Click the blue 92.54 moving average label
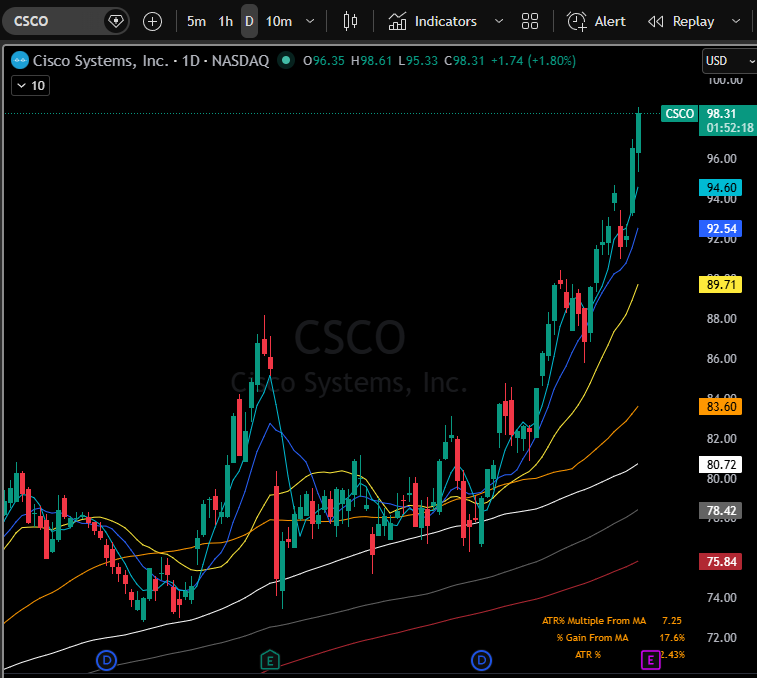 720,228
